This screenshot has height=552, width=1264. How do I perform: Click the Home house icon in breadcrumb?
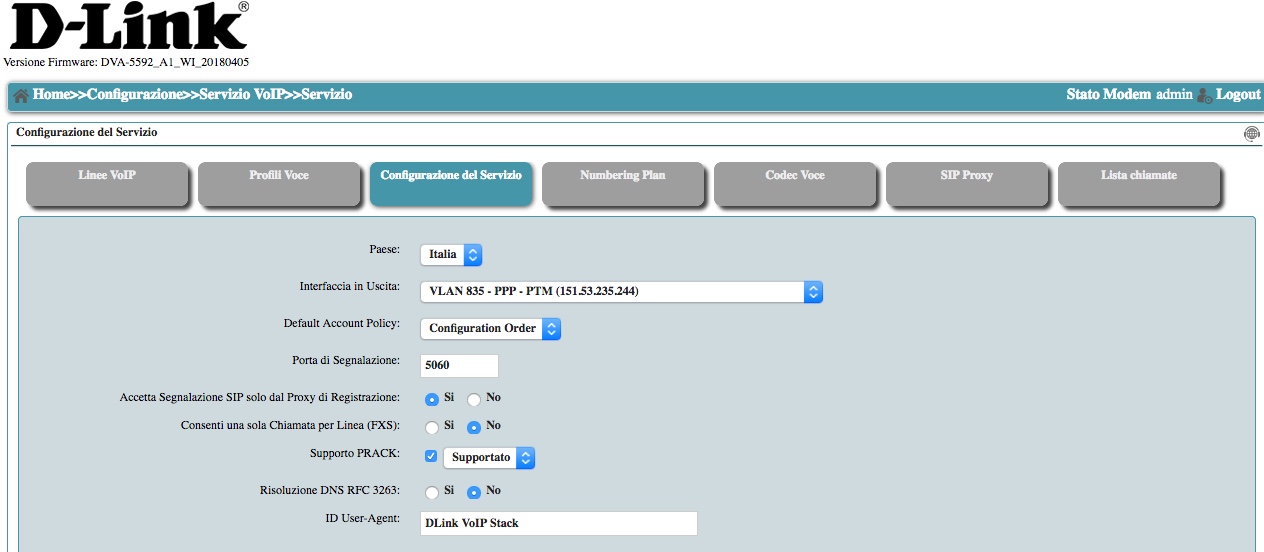coord(20,96)
